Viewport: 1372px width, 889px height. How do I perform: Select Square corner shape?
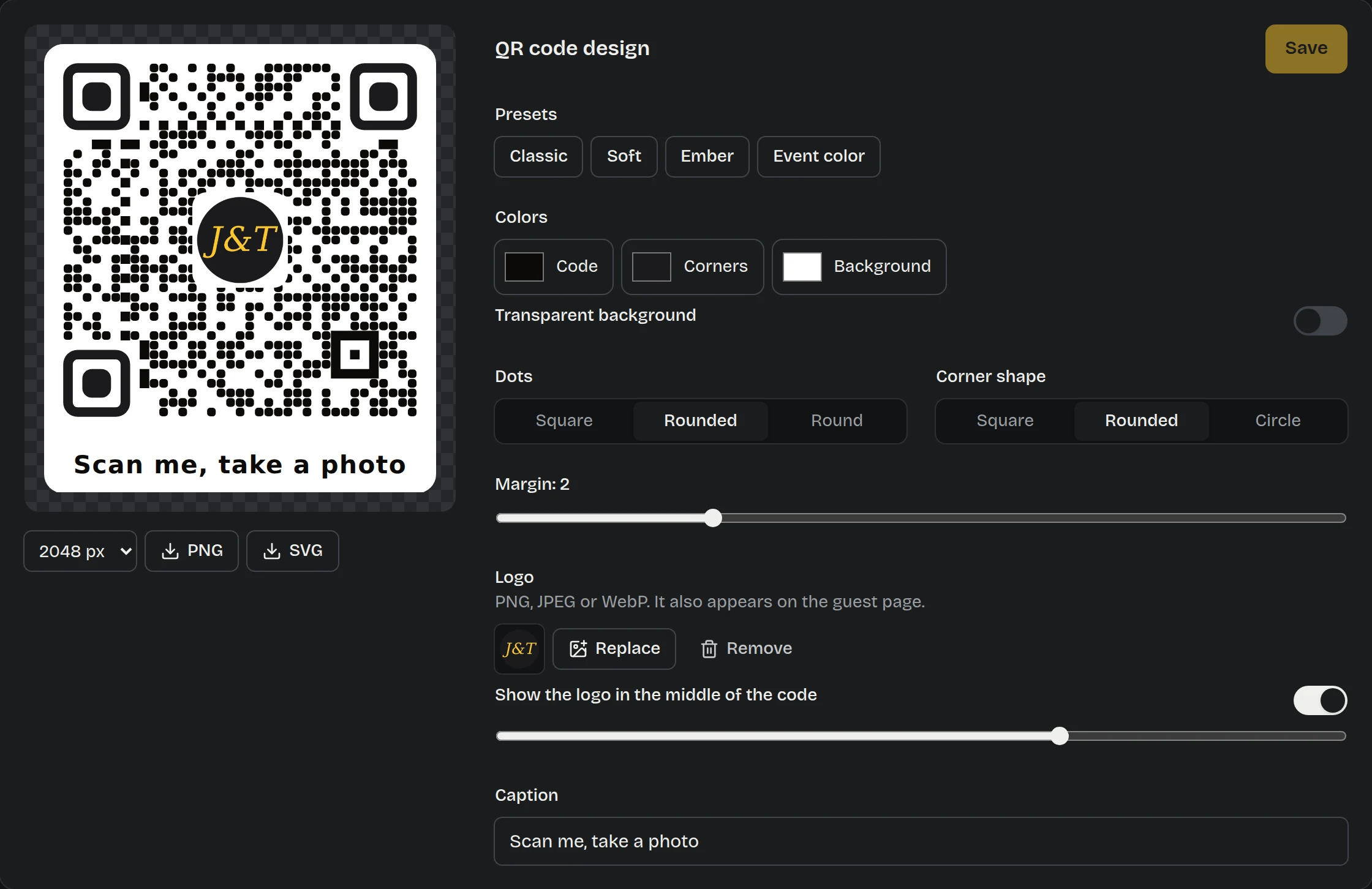pyautogui.click(x=1005, y=421)
